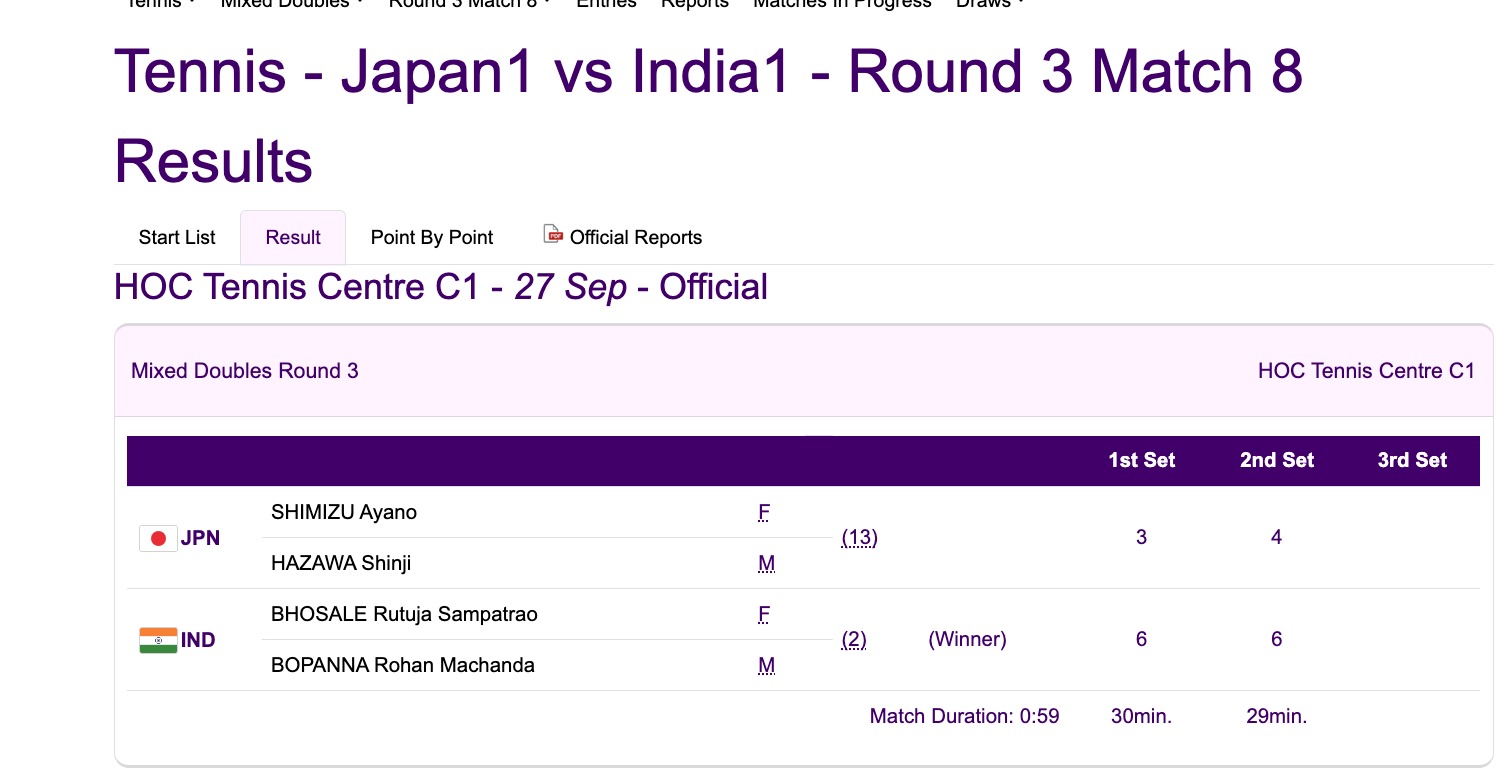Click the M gender marker for BOPANNA

point(766,666)
